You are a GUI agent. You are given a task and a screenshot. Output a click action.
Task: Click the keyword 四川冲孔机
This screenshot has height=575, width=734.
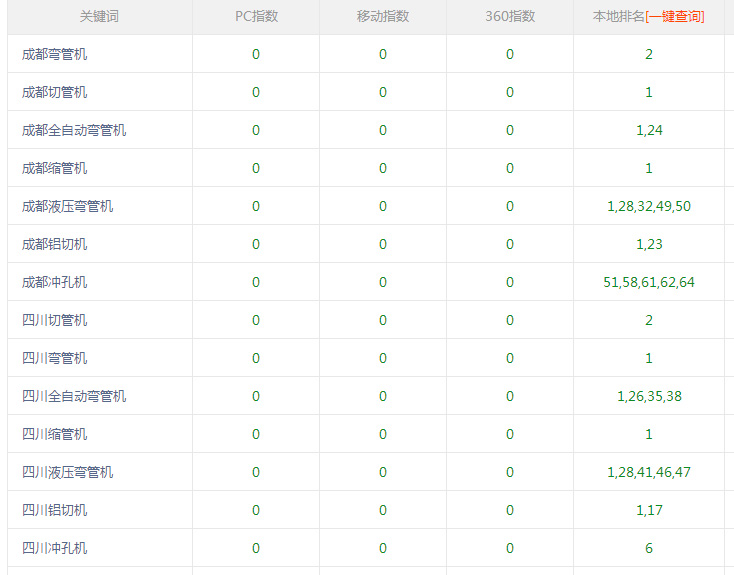click(x=55, y=548)
